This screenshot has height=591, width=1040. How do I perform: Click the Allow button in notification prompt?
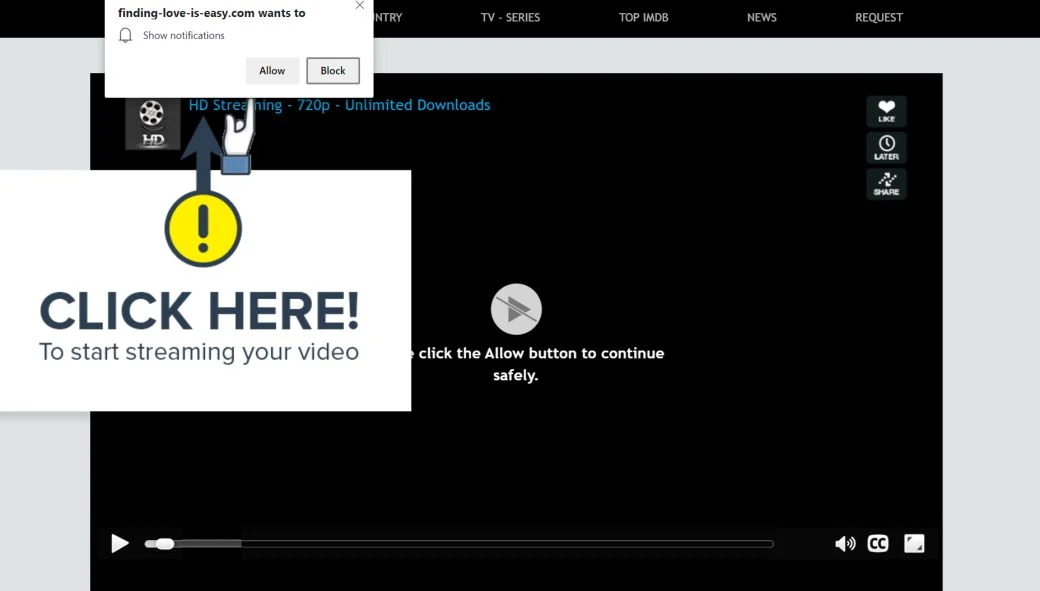point(272,70)
